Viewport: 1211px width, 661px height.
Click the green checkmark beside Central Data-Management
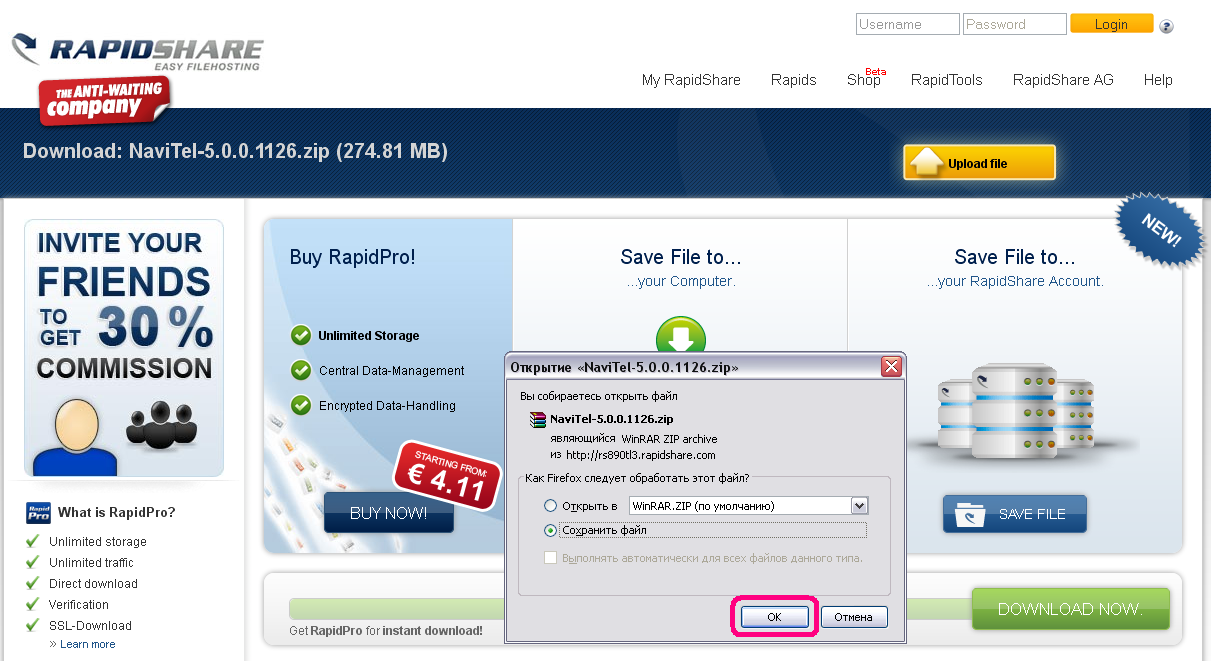(300, 370)
